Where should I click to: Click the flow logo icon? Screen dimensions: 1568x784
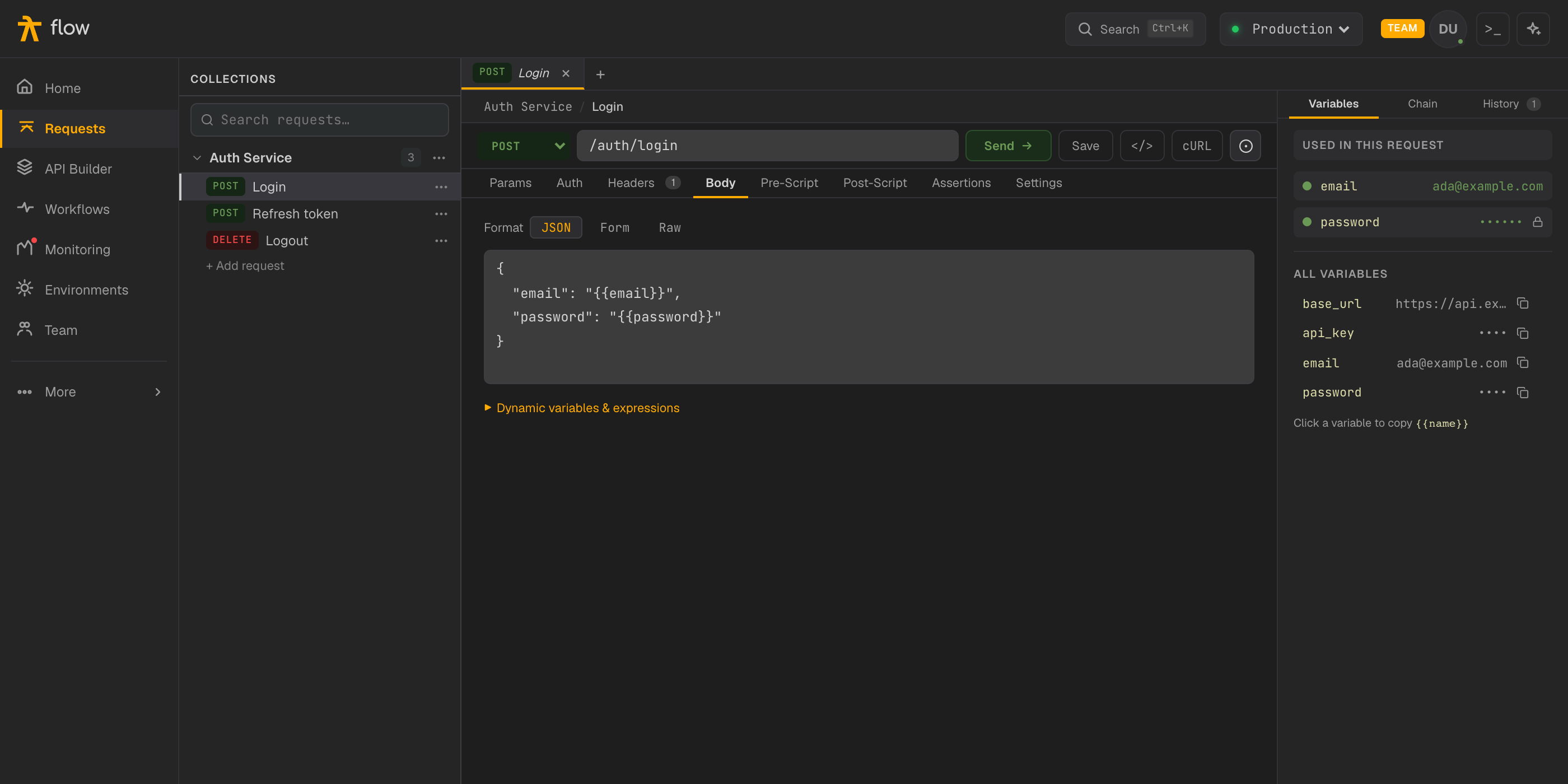coord(29,29)
